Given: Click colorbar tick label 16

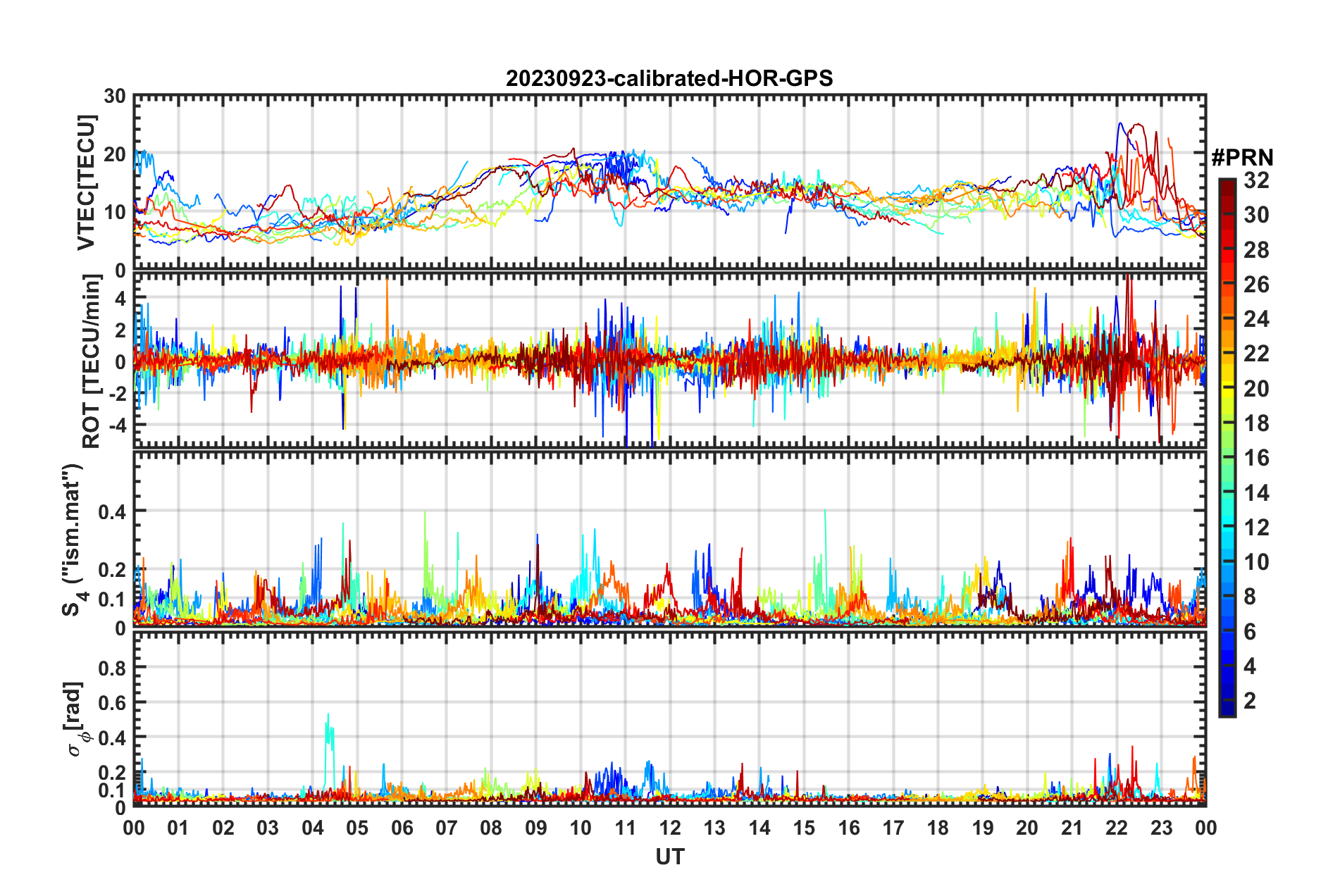Looking at the screenshot, I should click(1256, 458).
